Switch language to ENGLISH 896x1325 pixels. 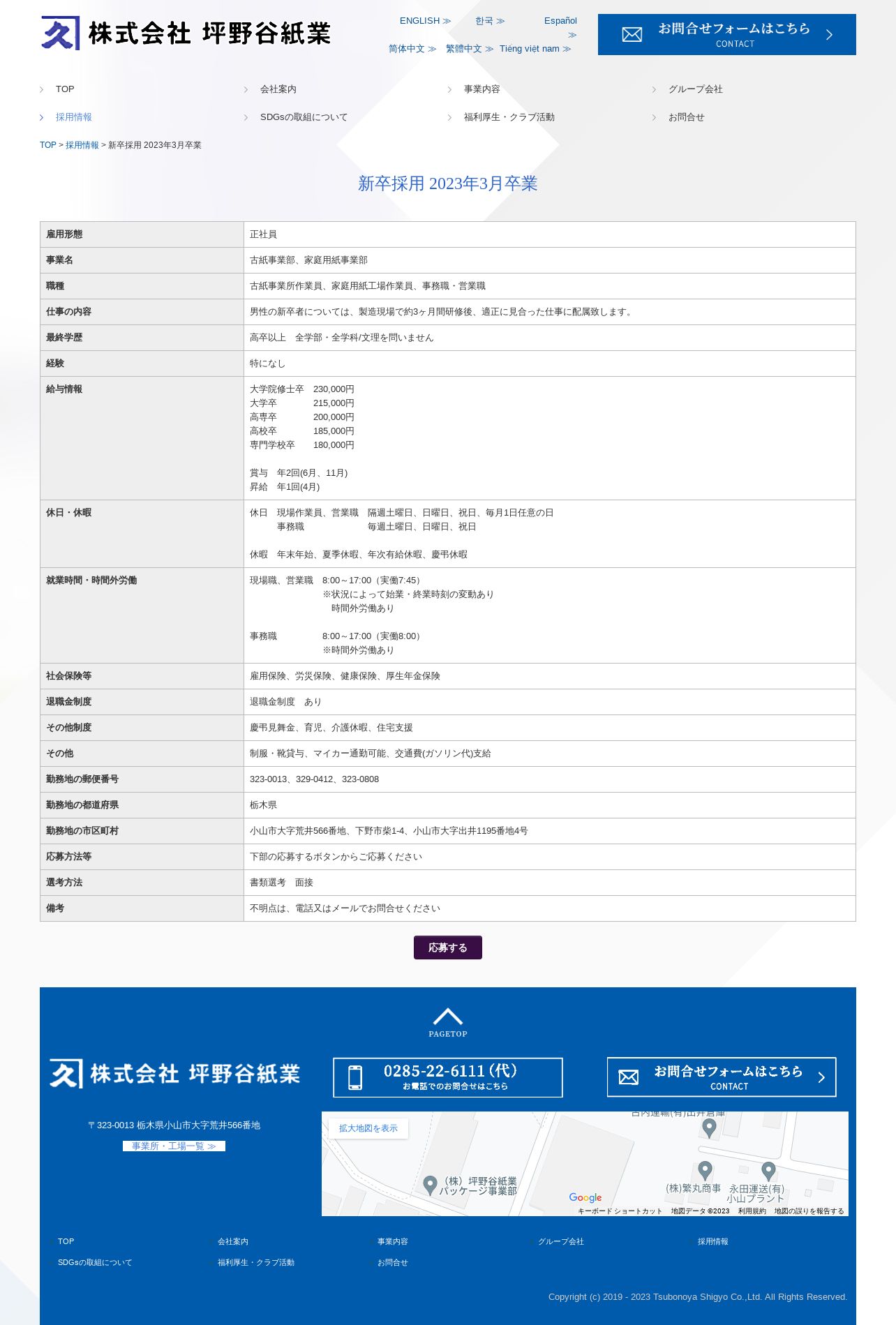coord(425,21)
